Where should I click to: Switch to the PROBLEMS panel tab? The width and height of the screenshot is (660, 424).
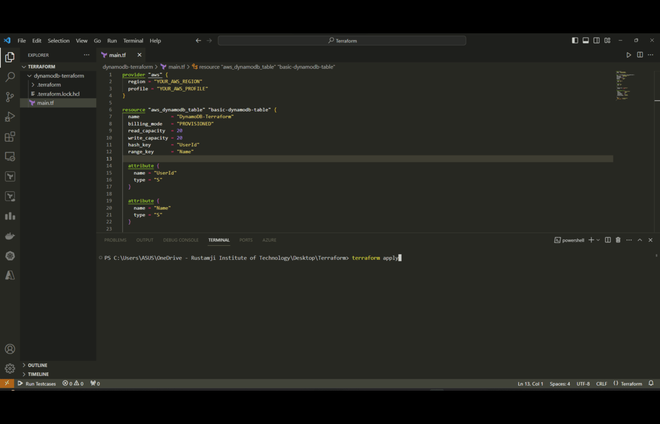[x=115, y=240]
